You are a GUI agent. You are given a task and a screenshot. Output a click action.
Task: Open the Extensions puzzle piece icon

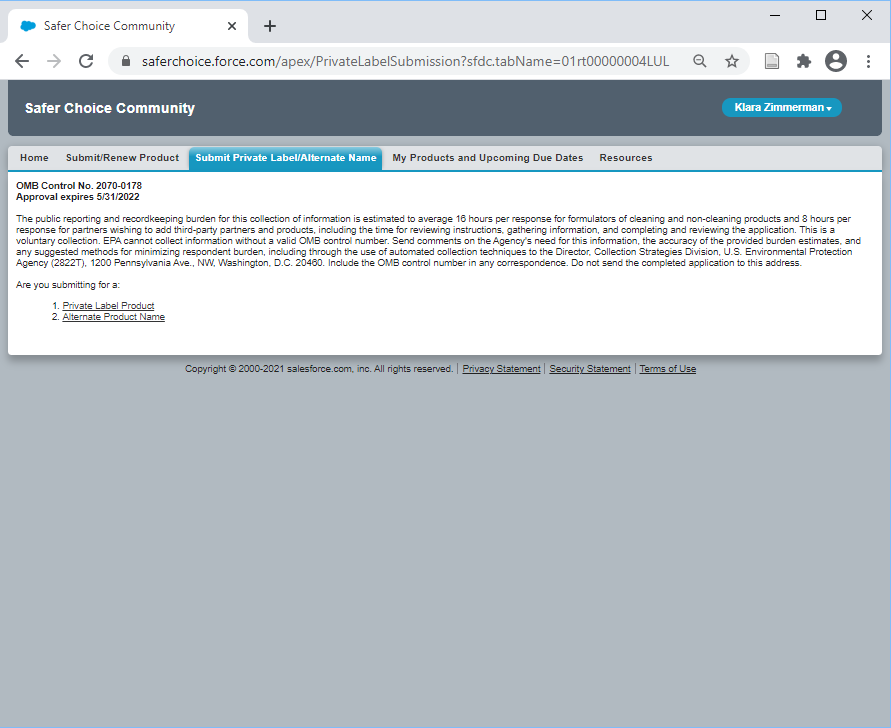tap(803, 61)
